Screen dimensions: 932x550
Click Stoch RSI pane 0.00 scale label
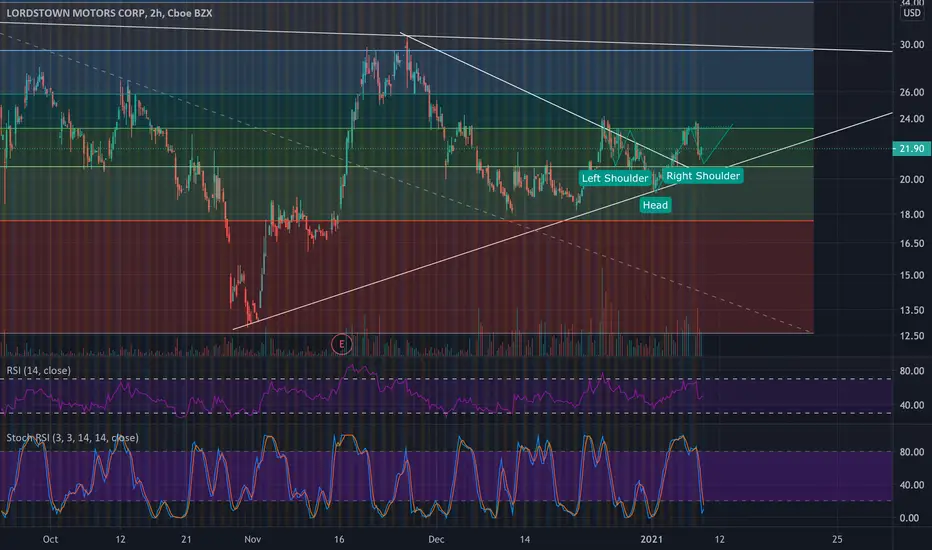coord(909,518)
